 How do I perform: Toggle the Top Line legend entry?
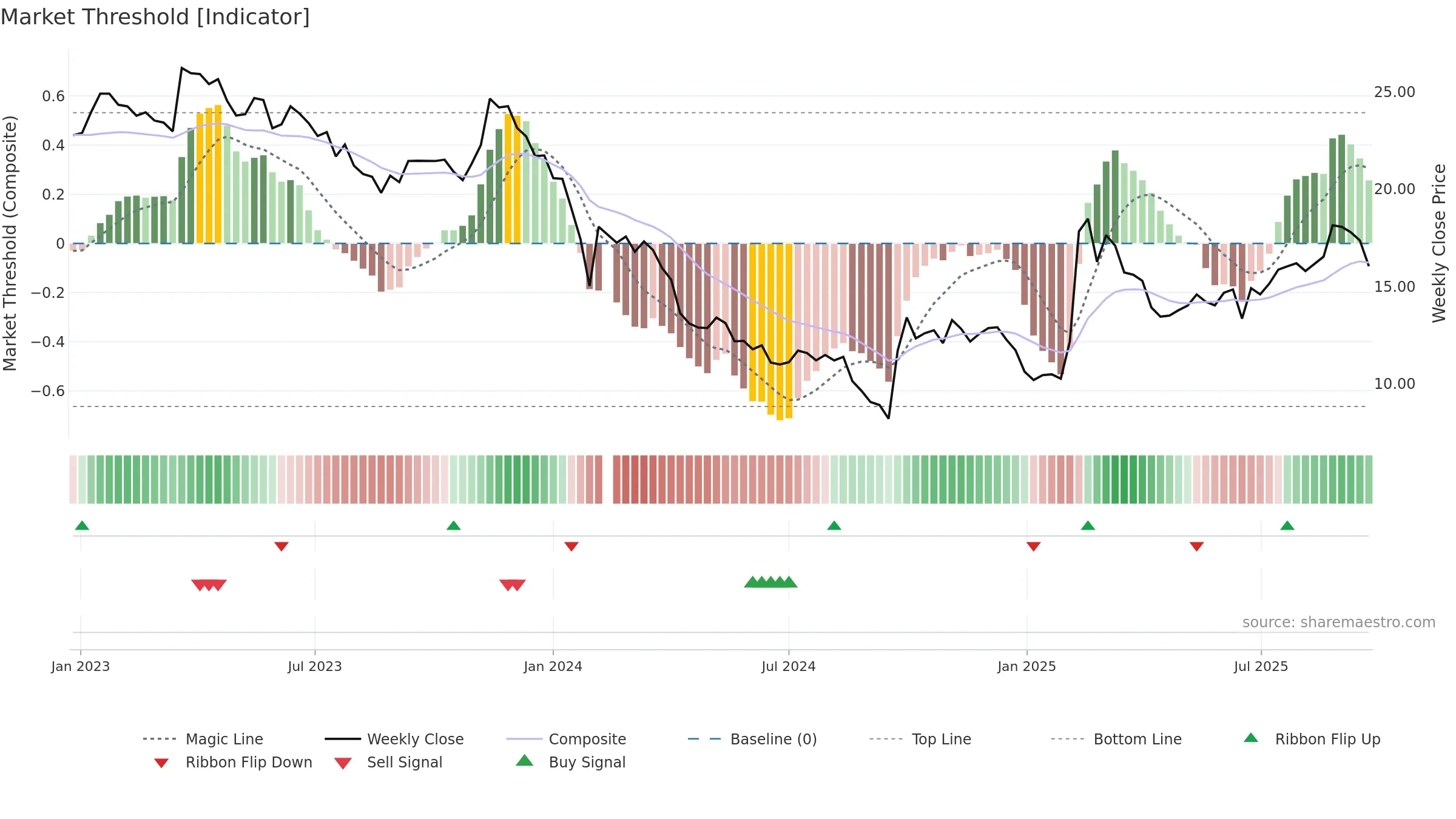[920, 739]
